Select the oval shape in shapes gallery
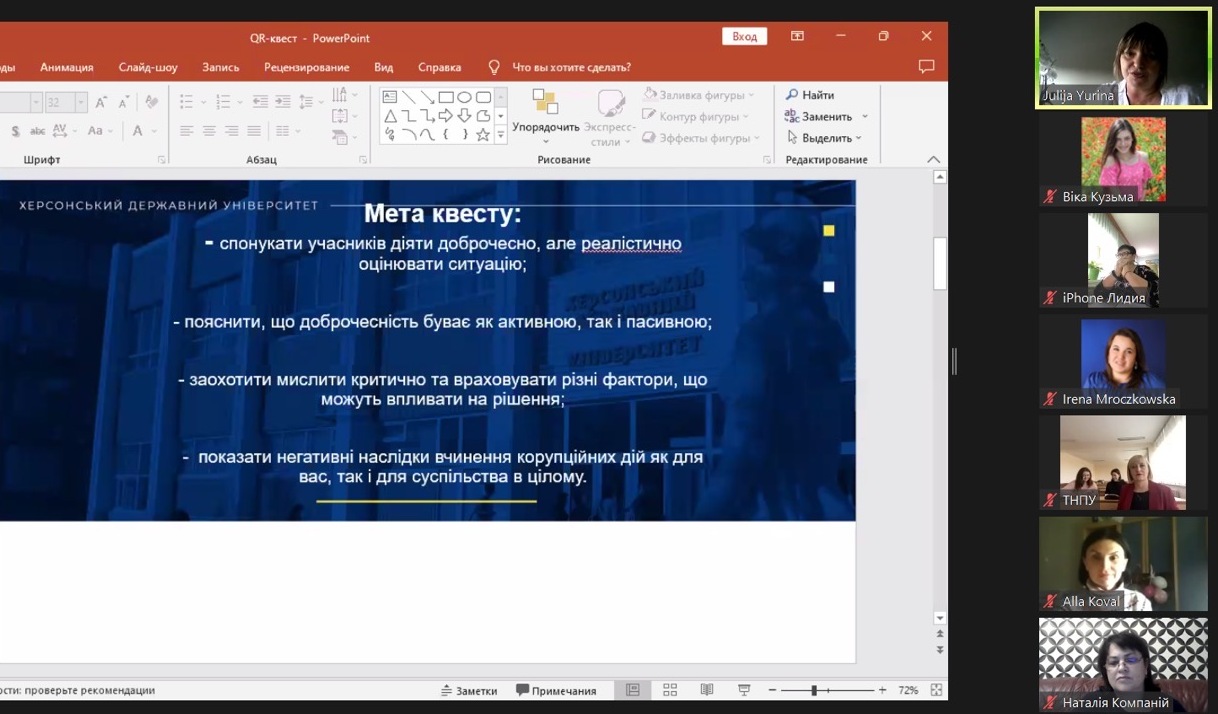1218x714 pixels. pos(465,97)
